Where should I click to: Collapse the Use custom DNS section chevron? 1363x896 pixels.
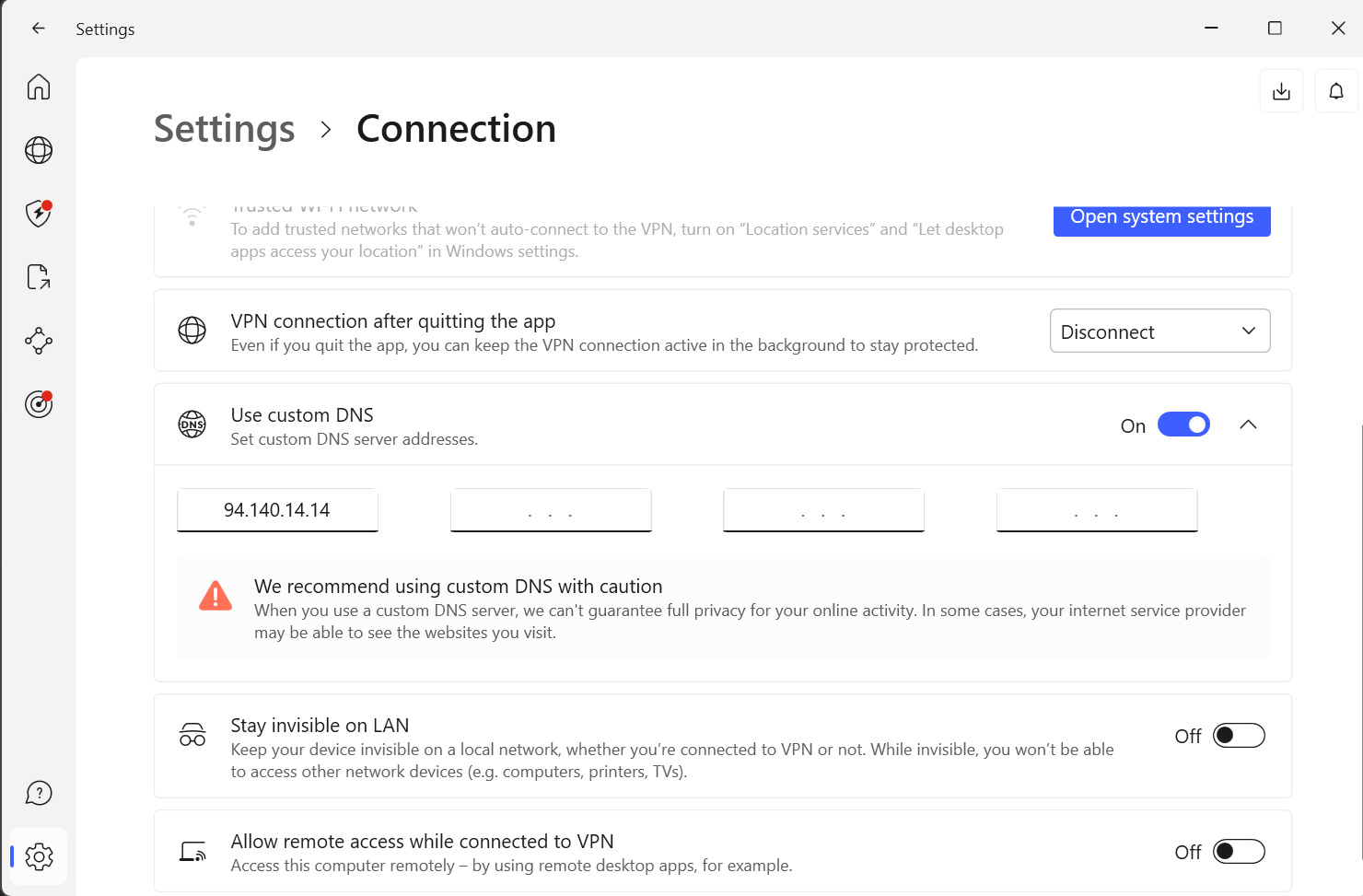(1248, 425)
